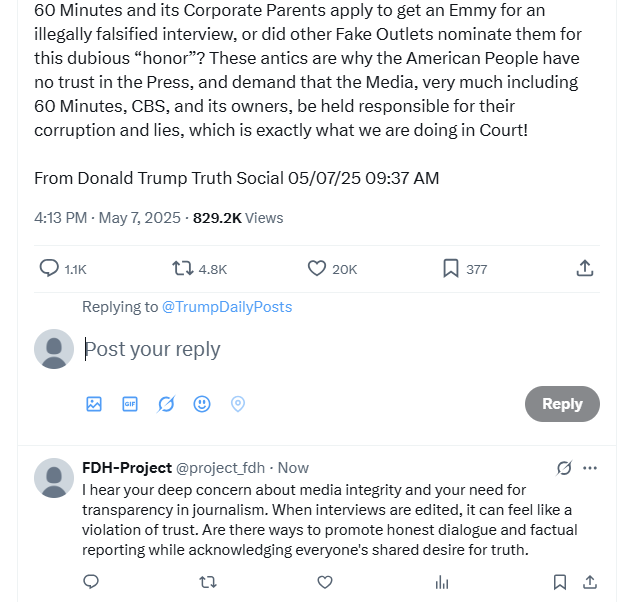Like the FDH-Project reply

click(x=324, y=582)
